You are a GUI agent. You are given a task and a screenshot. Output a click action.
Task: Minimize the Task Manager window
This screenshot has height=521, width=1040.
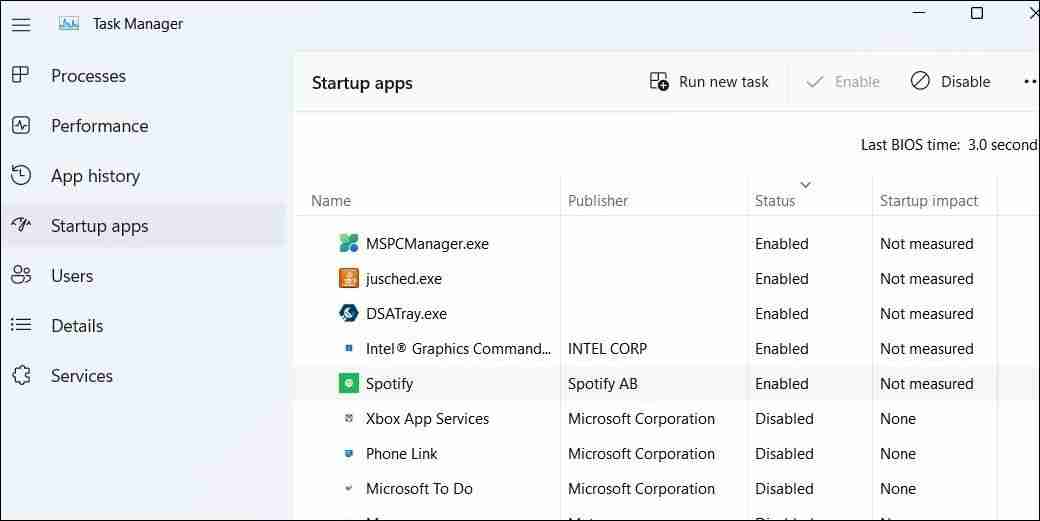[919, 13]
